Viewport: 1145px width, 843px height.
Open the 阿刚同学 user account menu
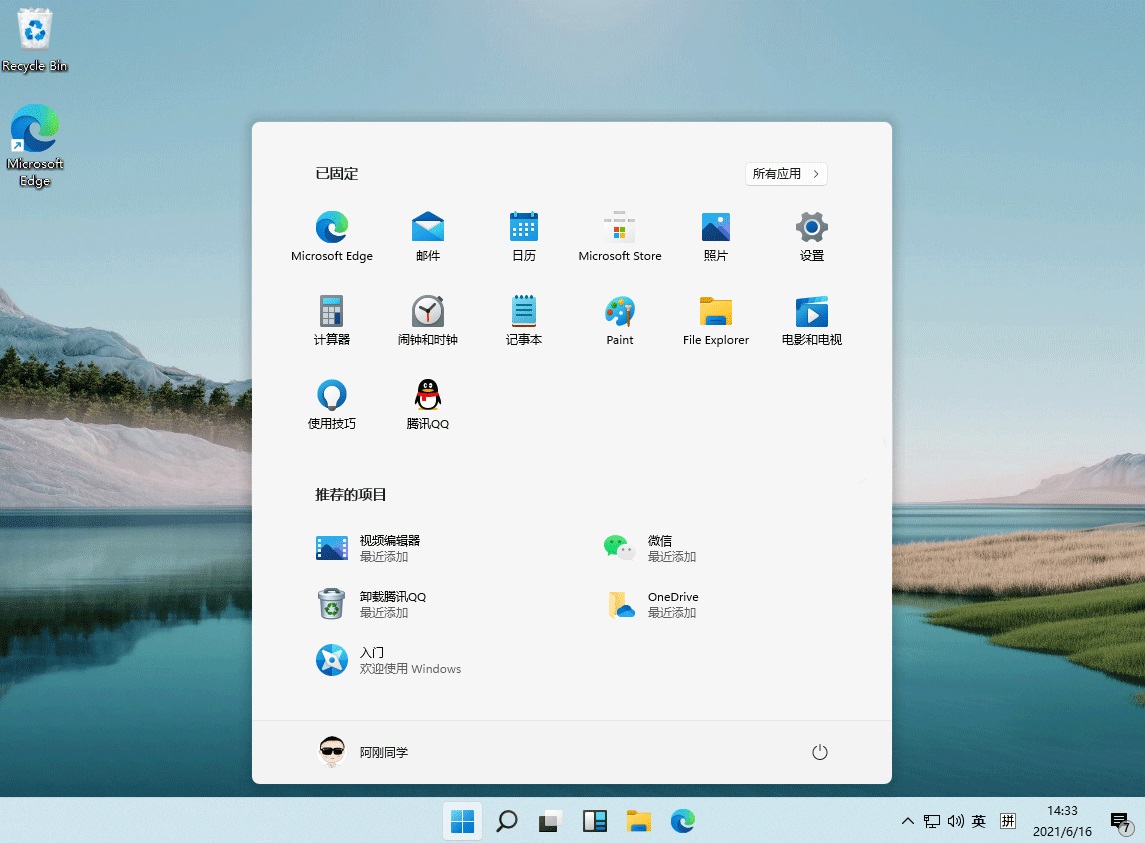[363, 751]
